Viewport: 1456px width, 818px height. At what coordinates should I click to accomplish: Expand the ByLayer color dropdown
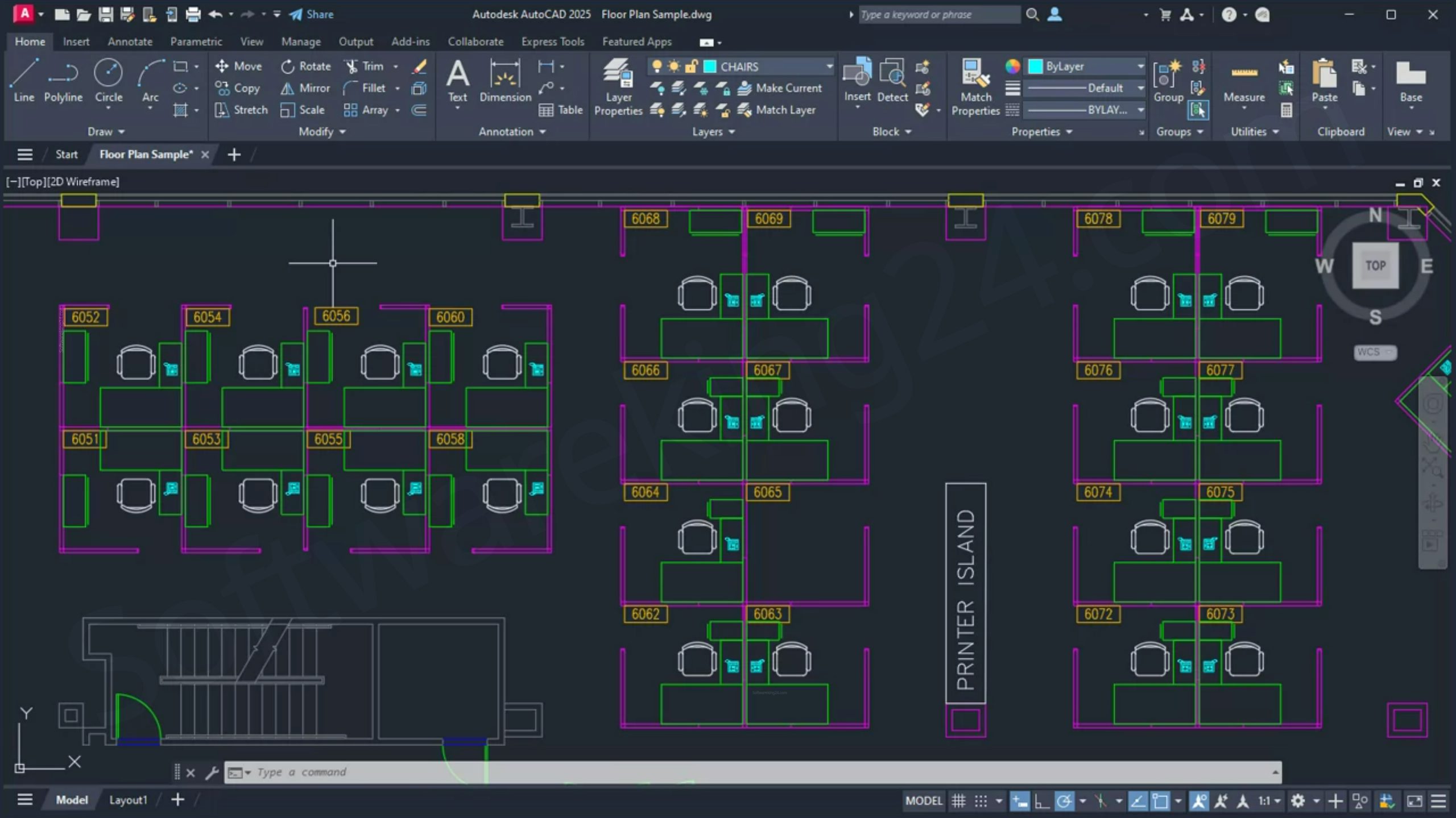tap(1140, 67)
